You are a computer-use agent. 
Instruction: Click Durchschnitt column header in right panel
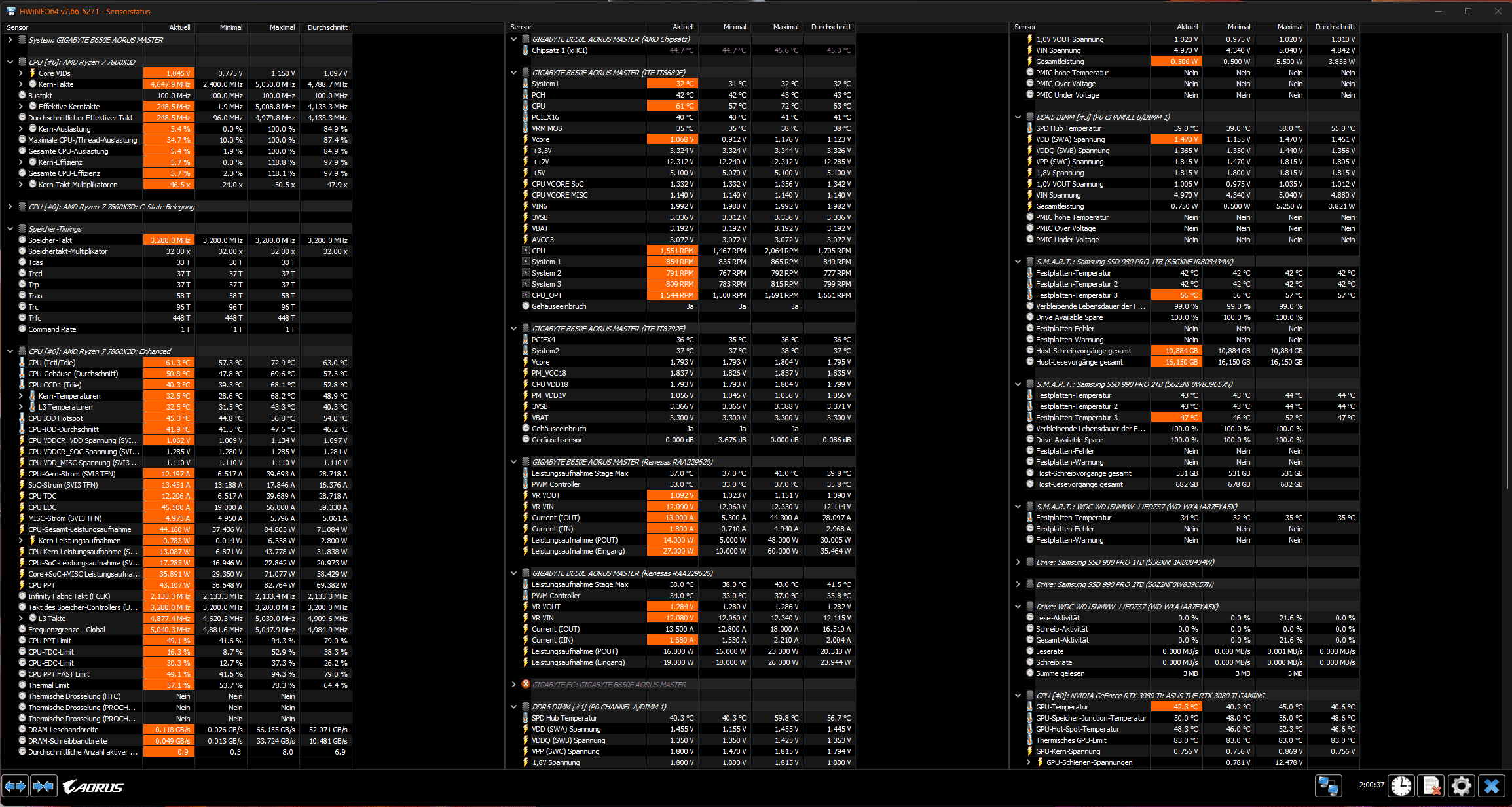tap(1333, 27)
